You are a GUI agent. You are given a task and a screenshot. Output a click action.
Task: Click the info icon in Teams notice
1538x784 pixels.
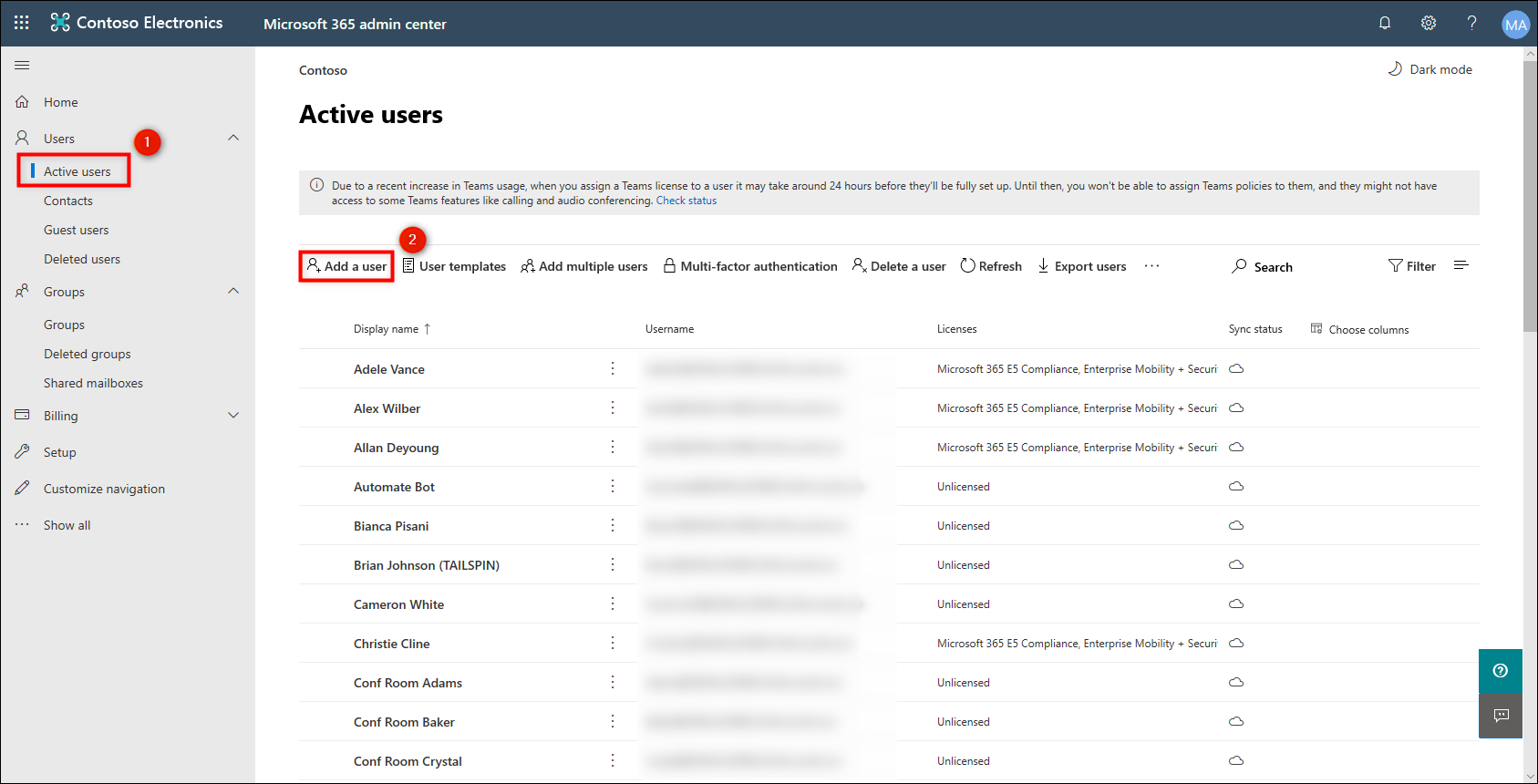coord(316,185)
